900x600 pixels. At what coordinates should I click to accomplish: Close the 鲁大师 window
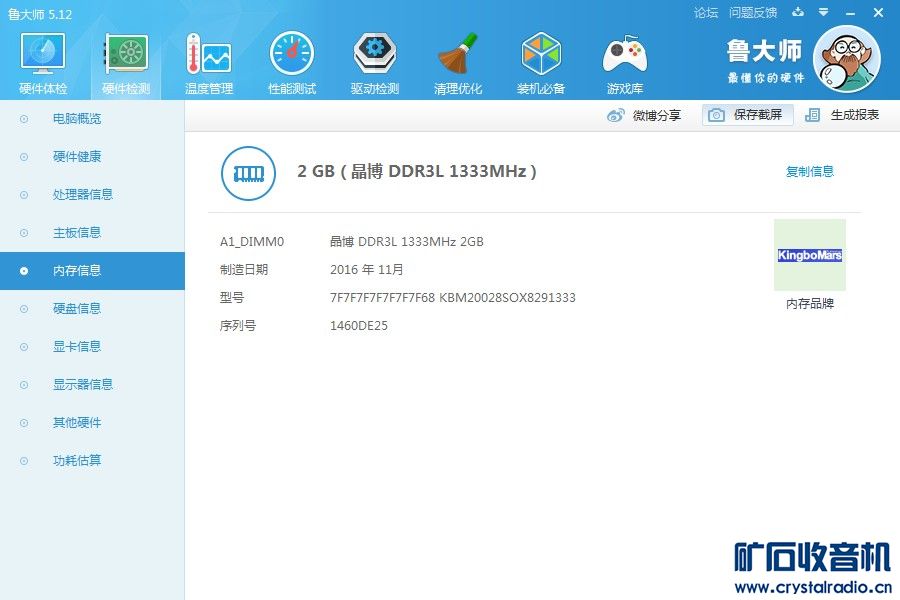pyautogui.click(x=878, y=12)
